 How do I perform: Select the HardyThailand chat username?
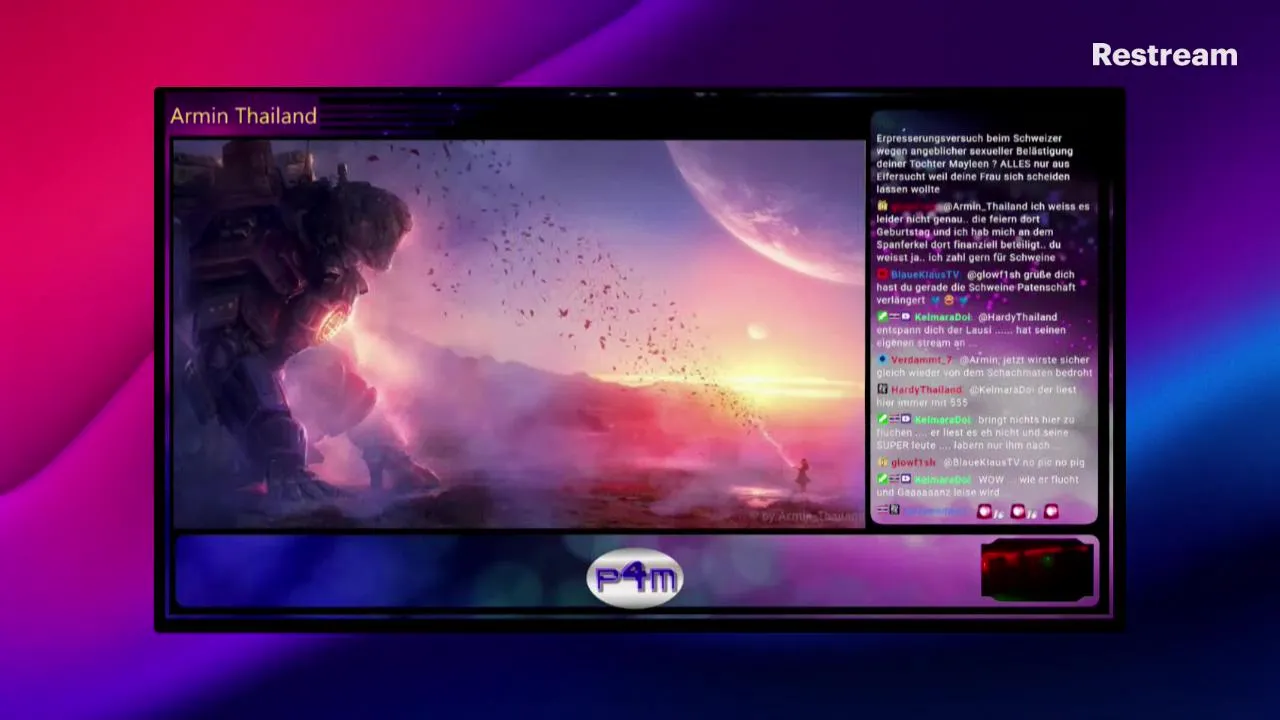(x=926, y=390)
